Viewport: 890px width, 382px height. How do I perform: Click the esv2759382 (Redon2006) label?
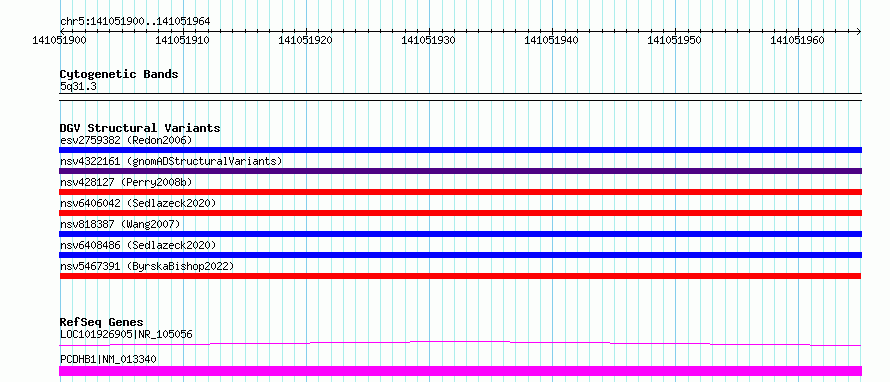point(126,140)
